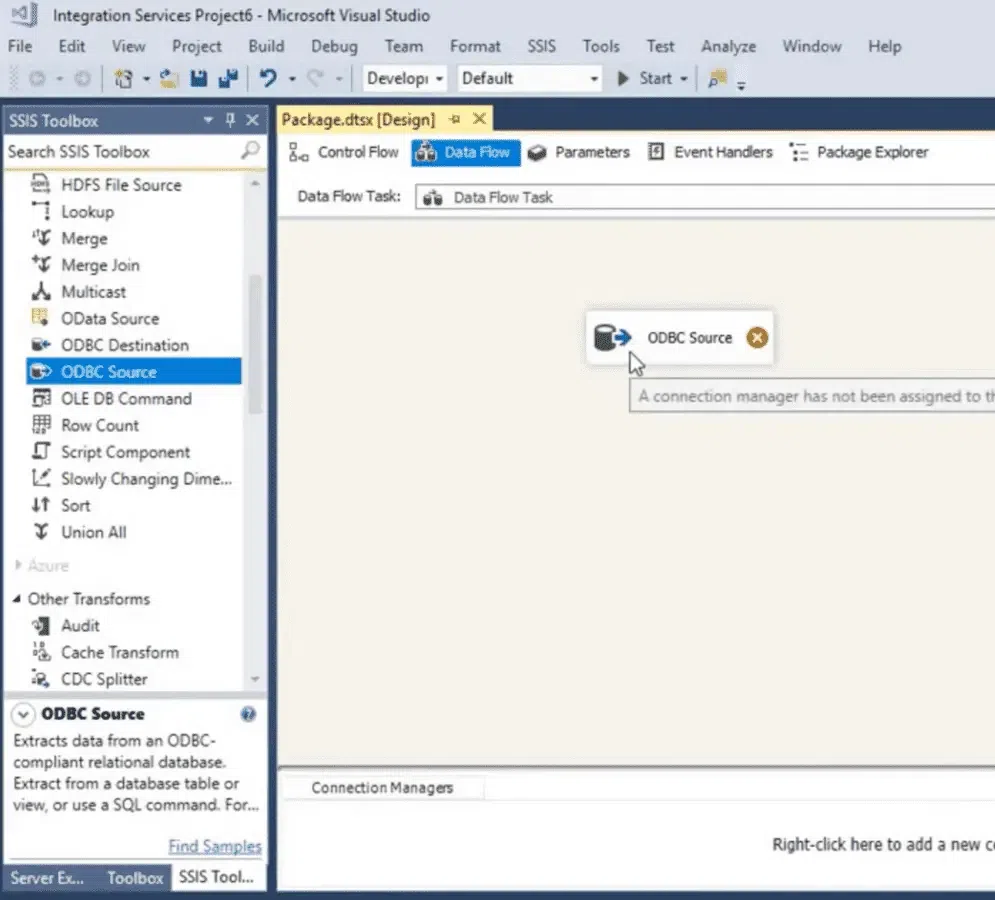The width and height of the screenshot is (995, 900).
Task: Open the Debug menu
Action: click(x=334, y=46)
